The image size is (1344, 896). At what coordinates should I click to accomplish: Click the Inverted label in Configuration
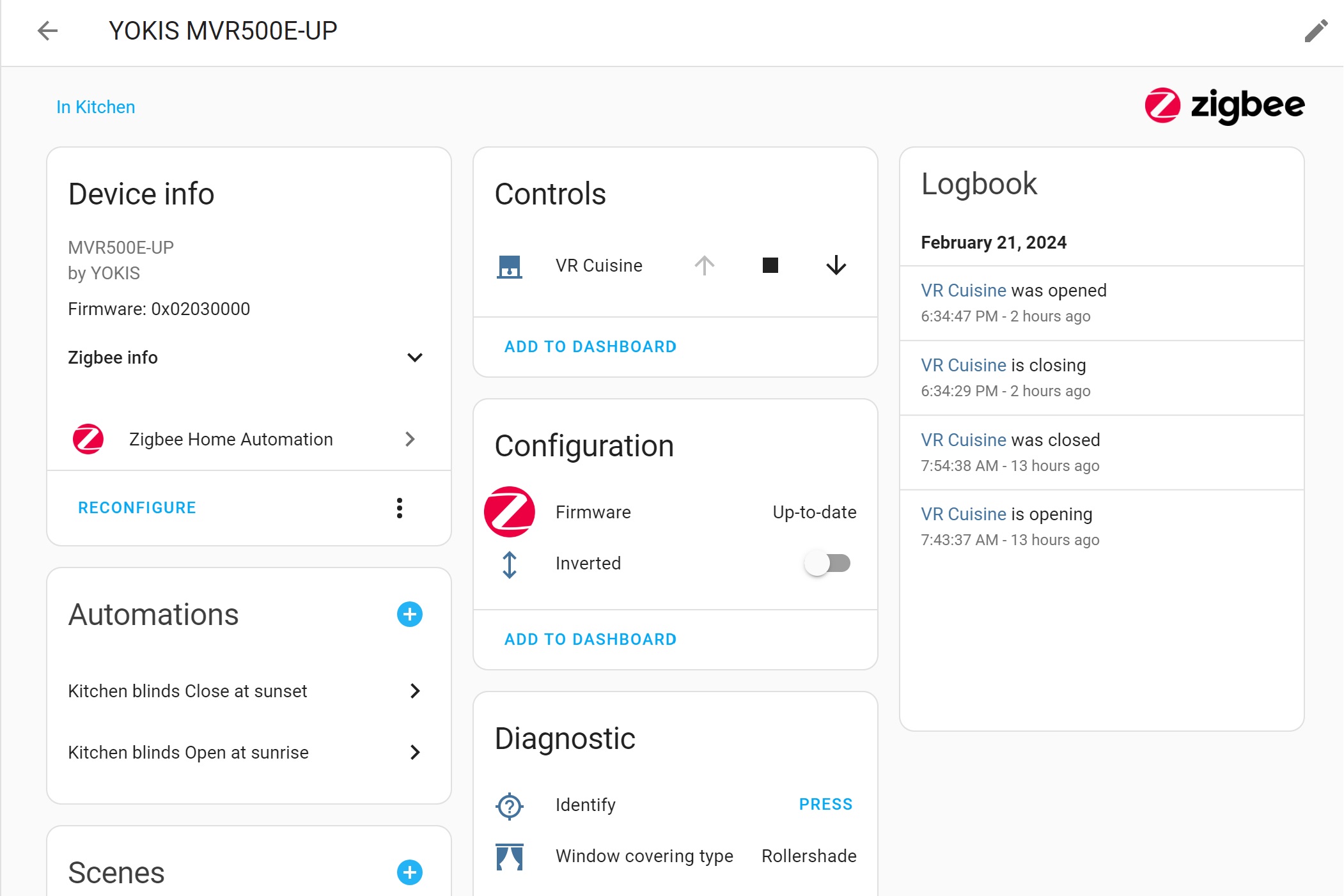pyautogui.click(x=588, y=563)
